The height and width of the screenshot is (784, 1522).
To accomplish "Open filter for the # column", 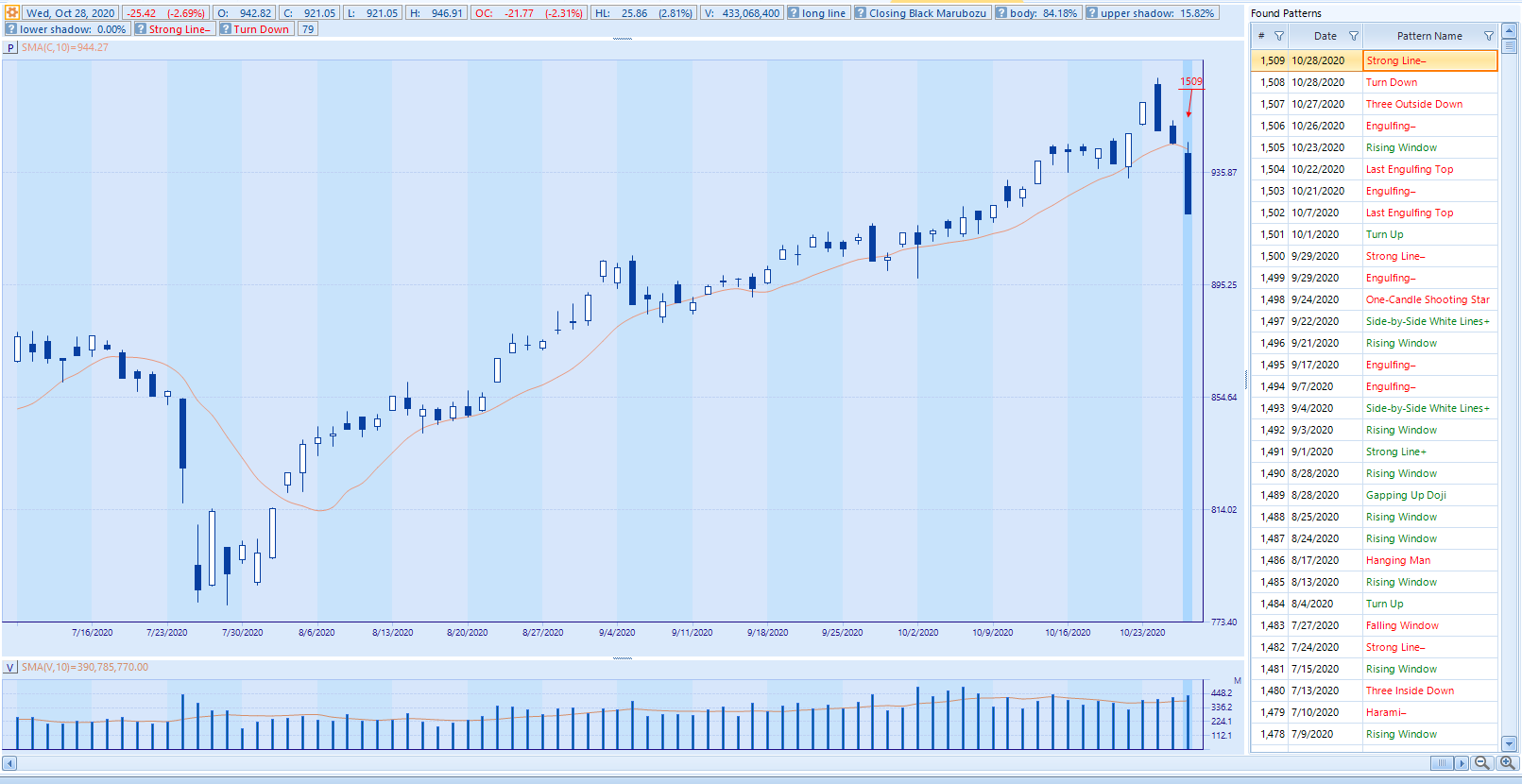I will [1279, 36].
